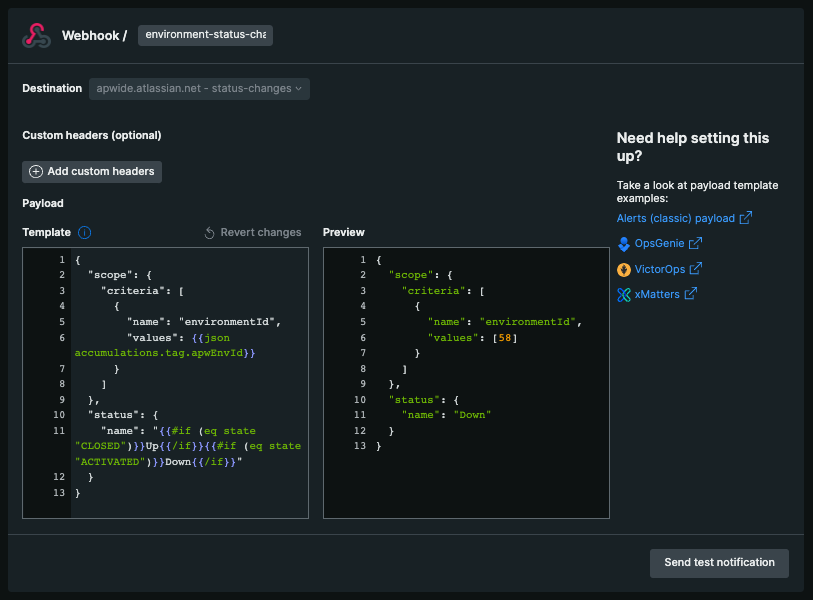Click the OpsGenie logo icon
The image size is (813, 600).
point(624,243)
